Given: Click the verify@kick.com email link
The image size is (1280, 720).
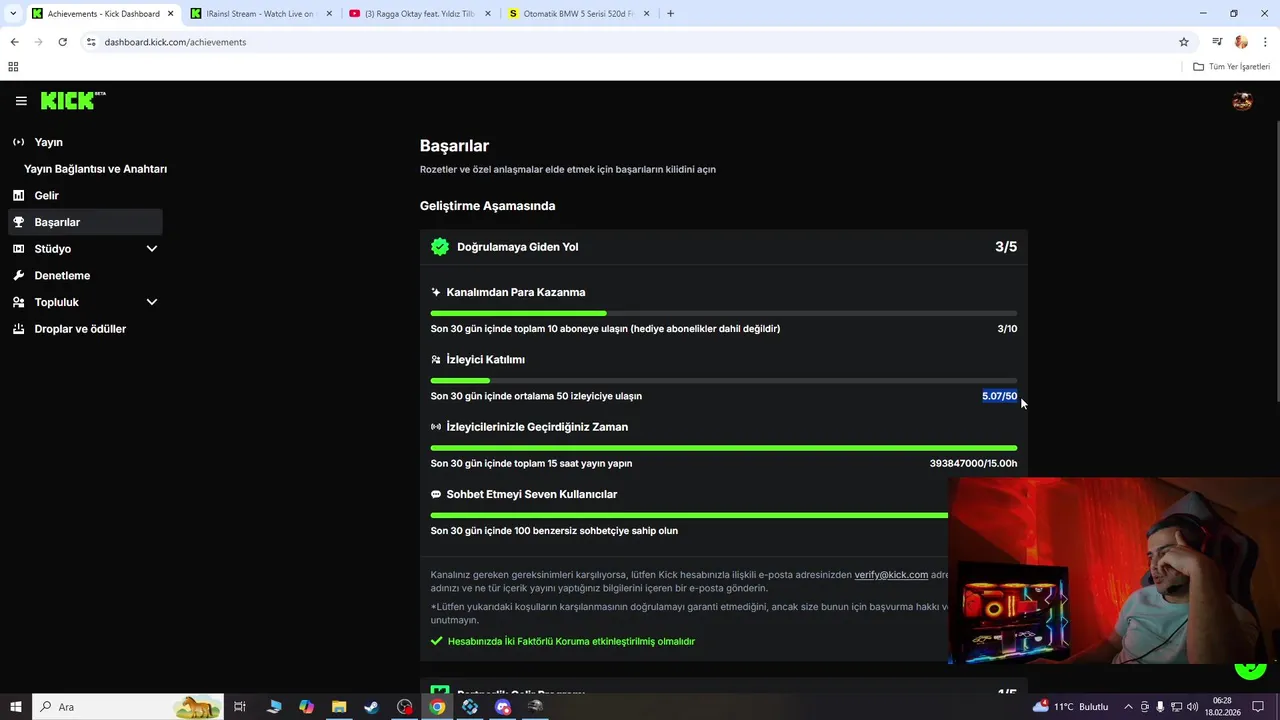Looking at the screenshot, I should pyautogui.click(x=891, y=575).
